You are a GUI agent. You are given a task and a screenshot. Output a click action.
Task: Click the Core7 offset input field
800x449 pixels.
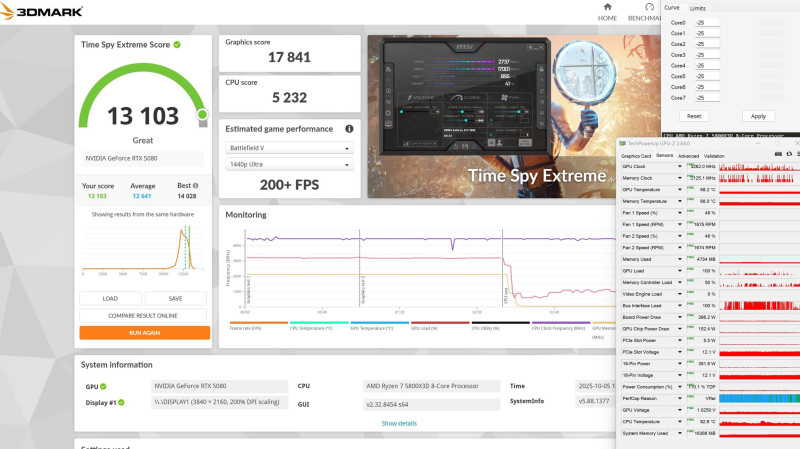pyautogui.click(x=707, y=97)
